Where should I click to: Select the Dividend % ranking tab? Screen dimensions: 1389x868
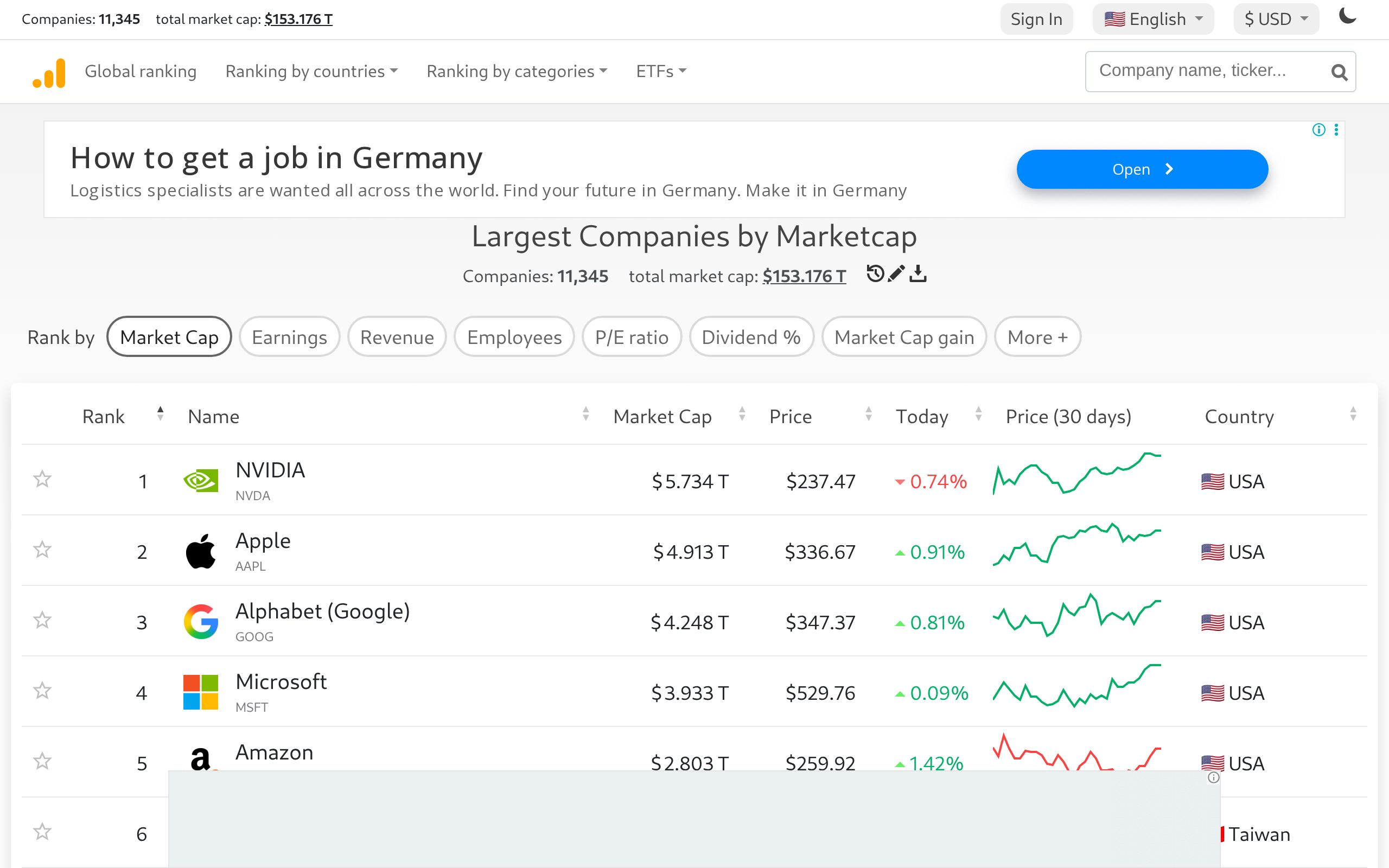click(751, 337)
